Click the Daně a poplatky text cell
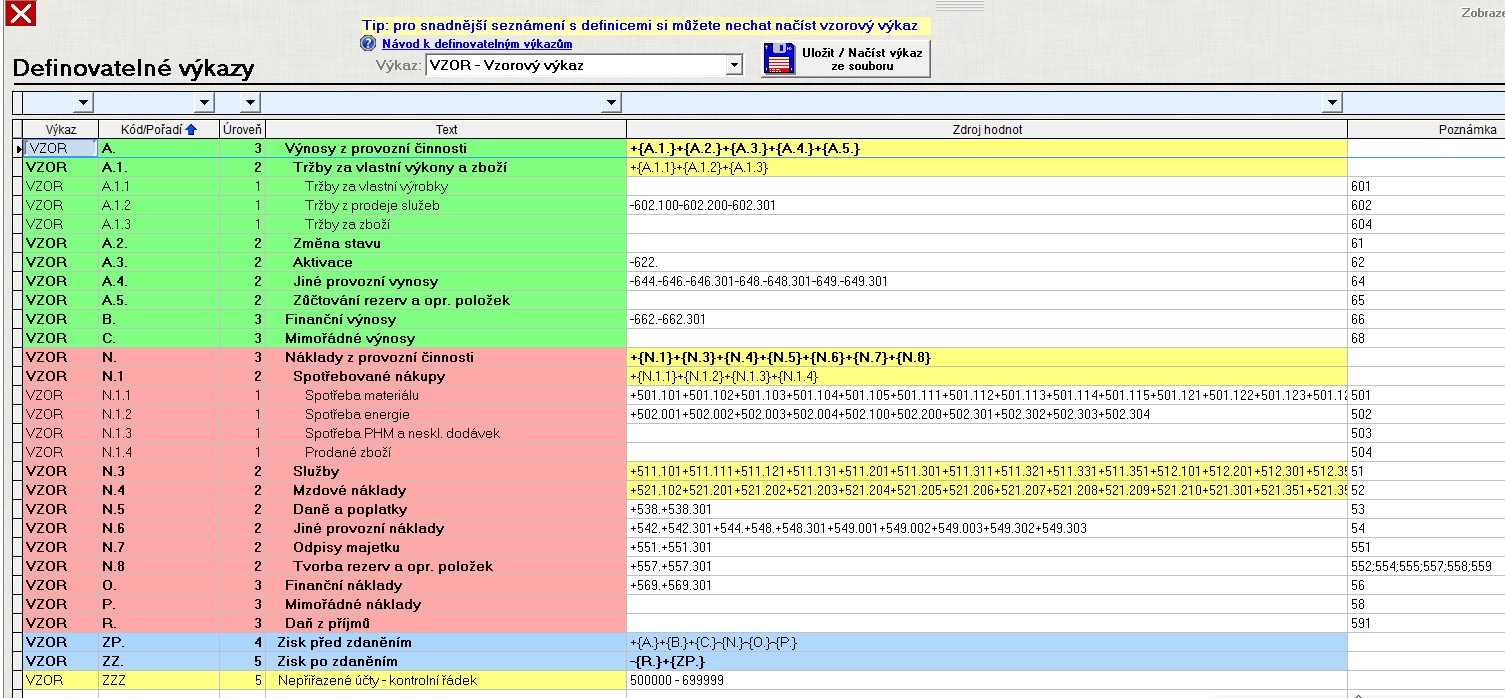Image resolution: width=1505 pixels, height=698 pixels. pos(446,509)
